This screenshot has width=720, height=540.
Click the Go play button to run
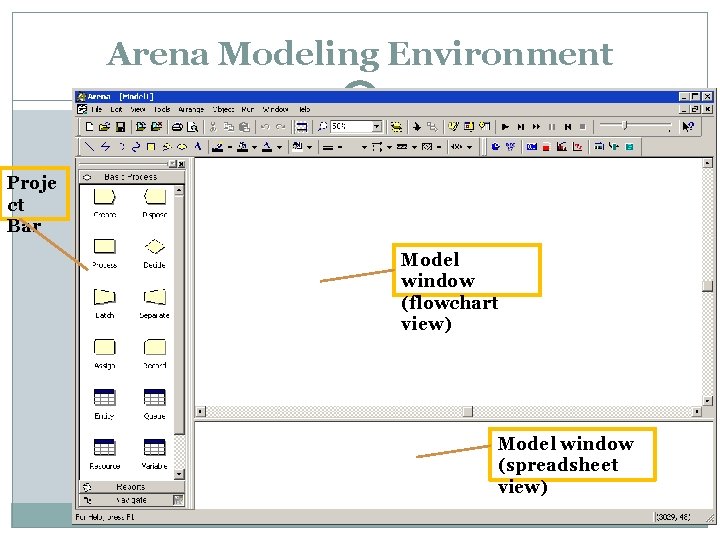pyautogui.click(x=505, y=127)
